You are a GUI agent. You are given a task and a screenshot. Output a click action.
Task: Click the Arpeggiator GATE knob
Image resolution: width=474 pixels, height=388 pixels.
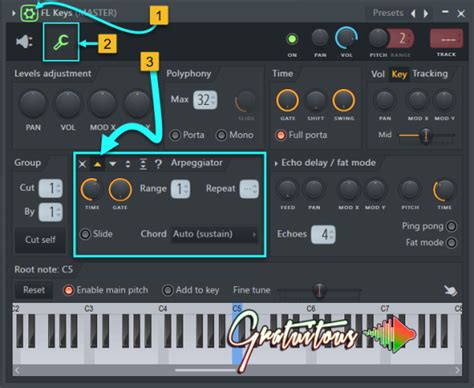tap(120, 189)
